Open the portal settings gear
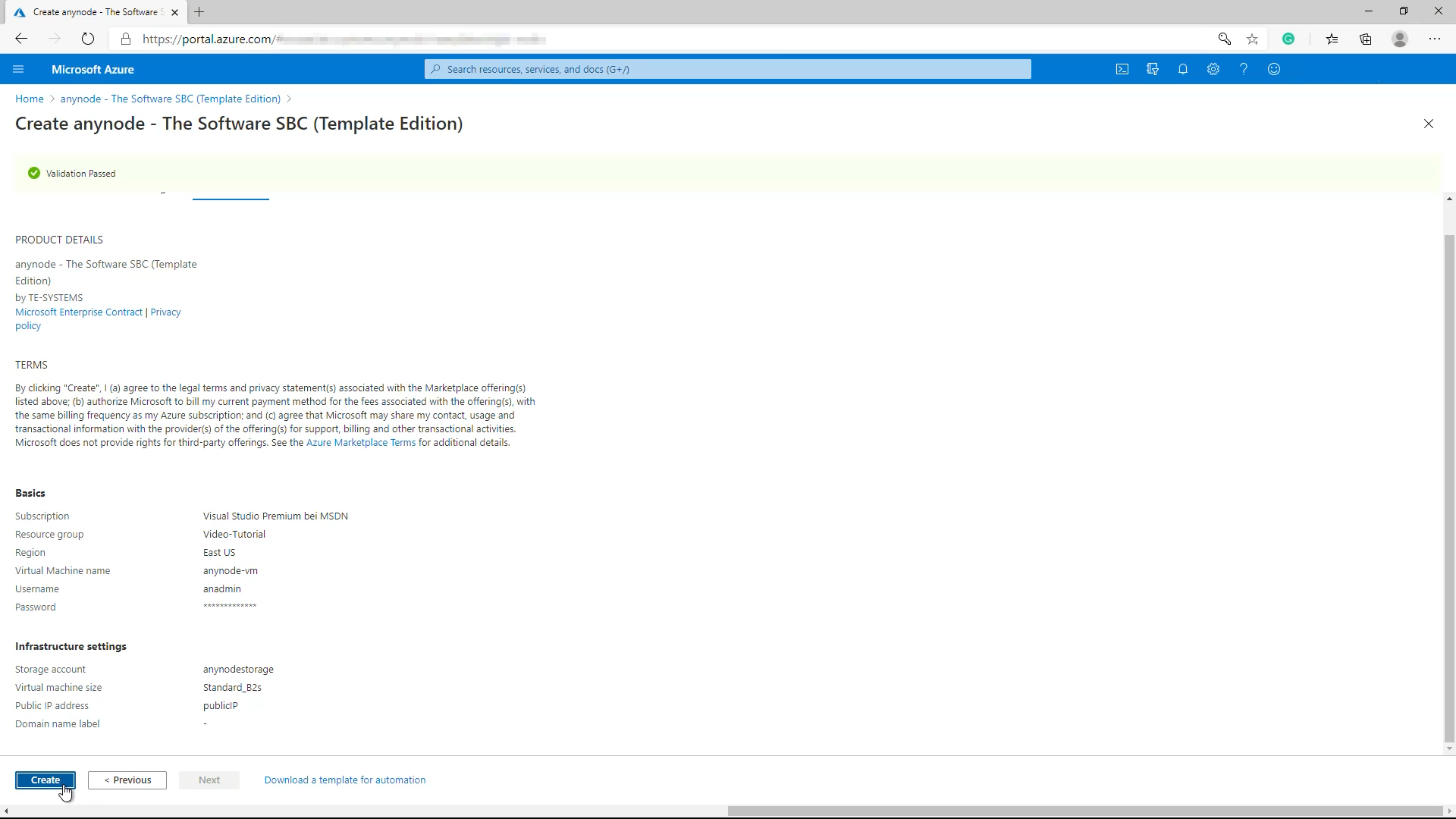Screen dimensions: 1456x819 point(1213,69)
